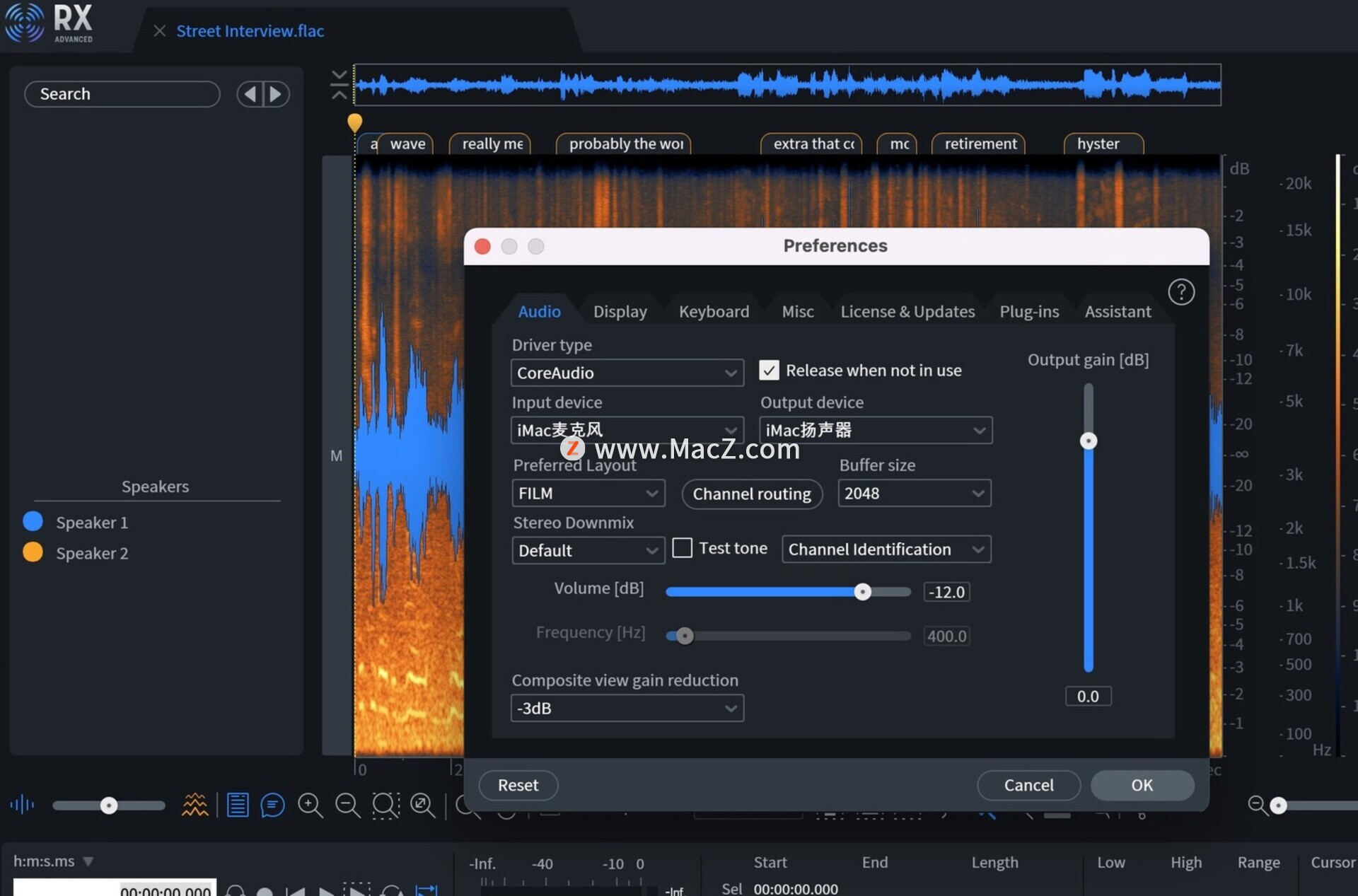This screenshot has height=896, width=1358.
Task: Click the speech bubble dialogue icon
Action: point(272,805)
